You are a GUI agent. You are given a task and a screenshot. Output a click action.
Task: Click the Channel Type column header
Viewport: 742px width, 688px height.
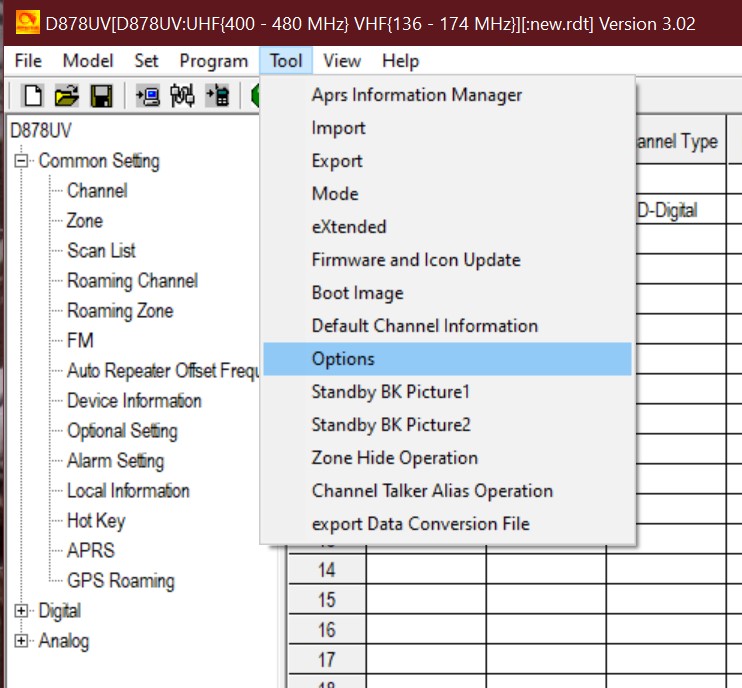(679, 141)
